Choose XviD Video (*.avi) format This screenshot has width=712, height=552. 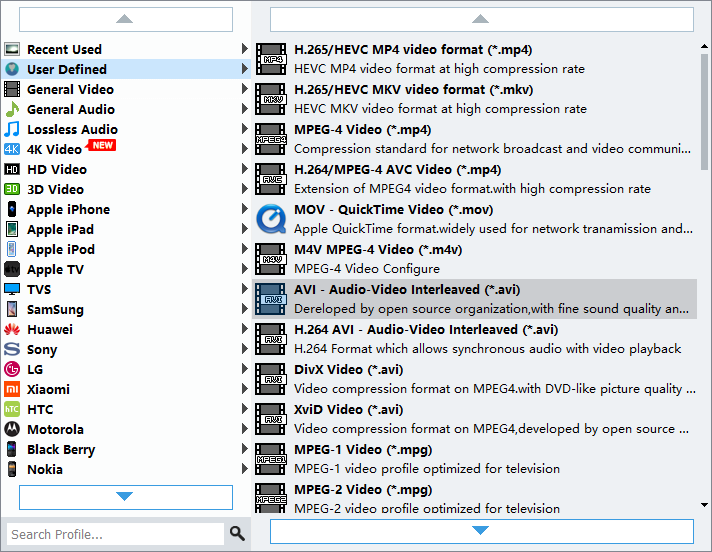pyautogui.click(x=475, y=419)
